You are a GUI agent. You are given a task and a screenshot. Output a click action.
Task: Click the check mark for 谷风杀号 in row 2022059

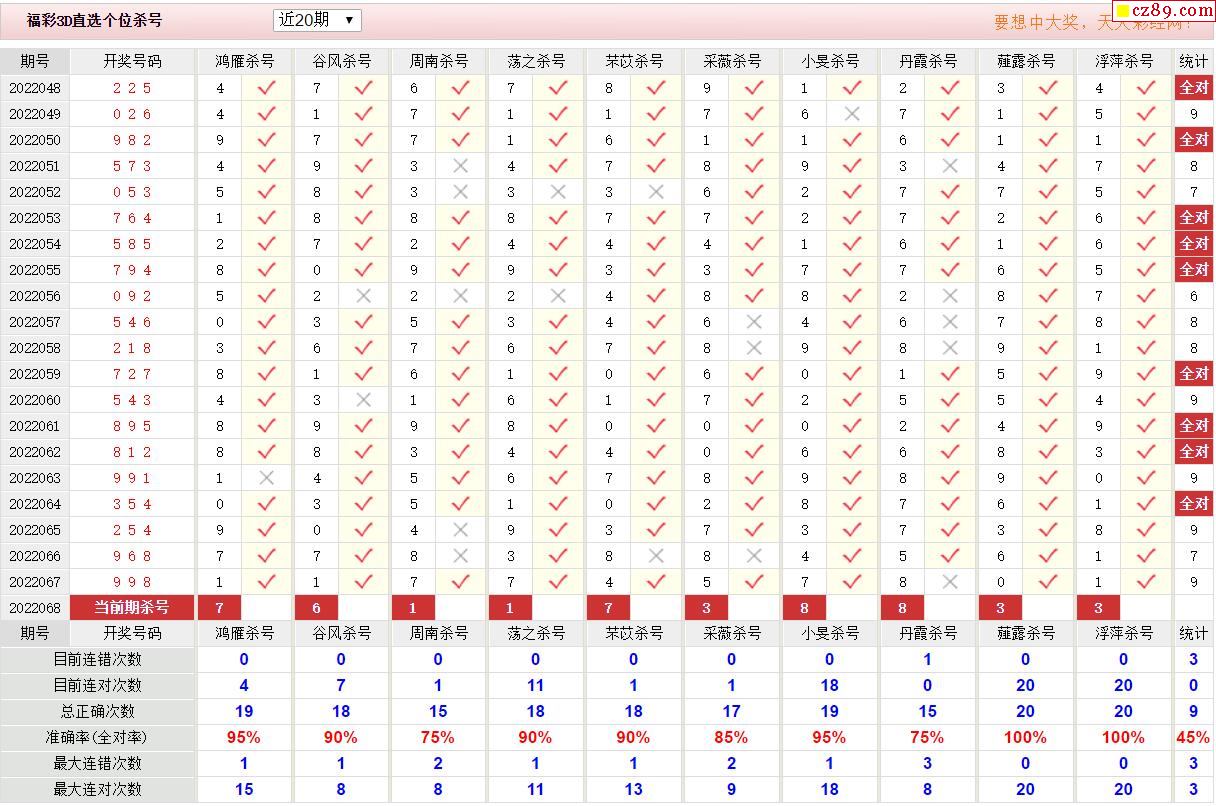point(364,374)
